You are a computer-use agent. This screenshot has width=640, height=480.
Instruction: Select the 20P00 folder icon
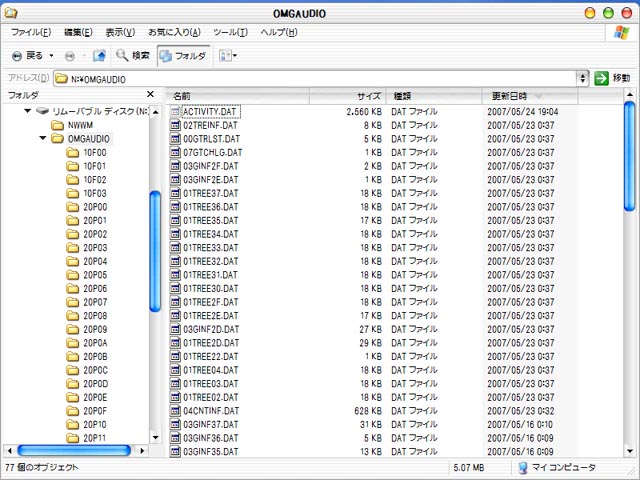point(72,207)
